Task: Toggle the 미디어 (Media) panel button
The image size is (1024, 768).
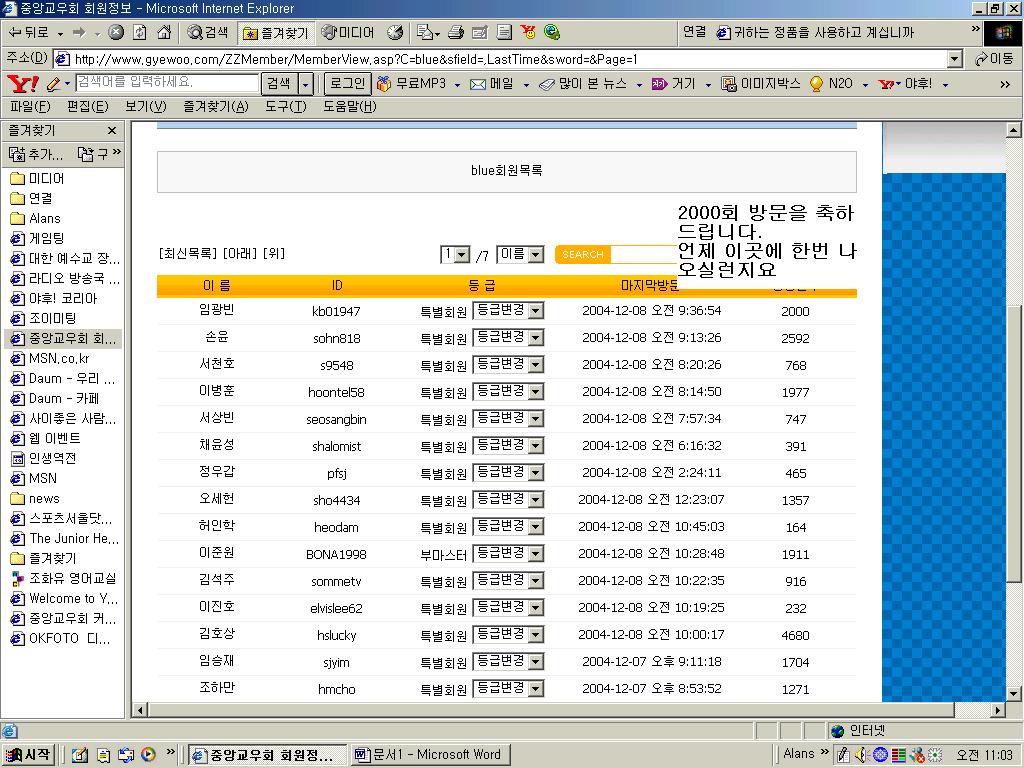Action: (x=348, y=32)
